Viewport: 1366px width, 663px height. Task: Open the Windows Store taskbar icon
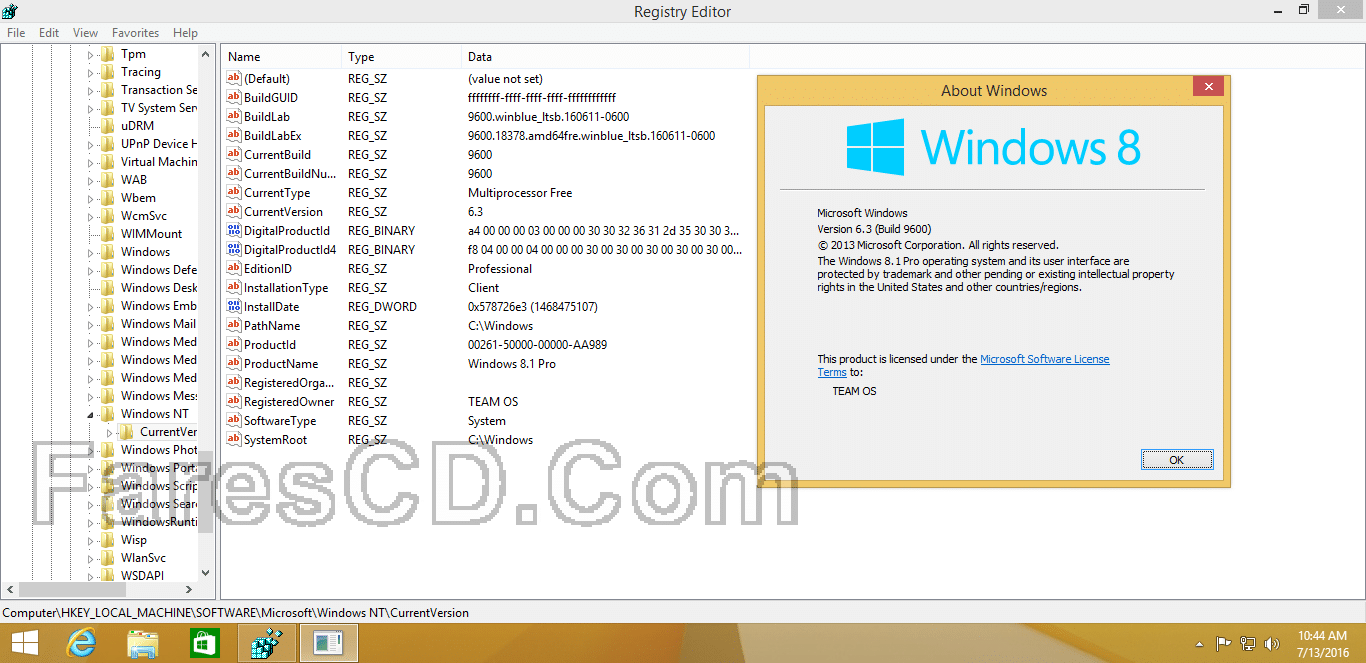point(205,643)
